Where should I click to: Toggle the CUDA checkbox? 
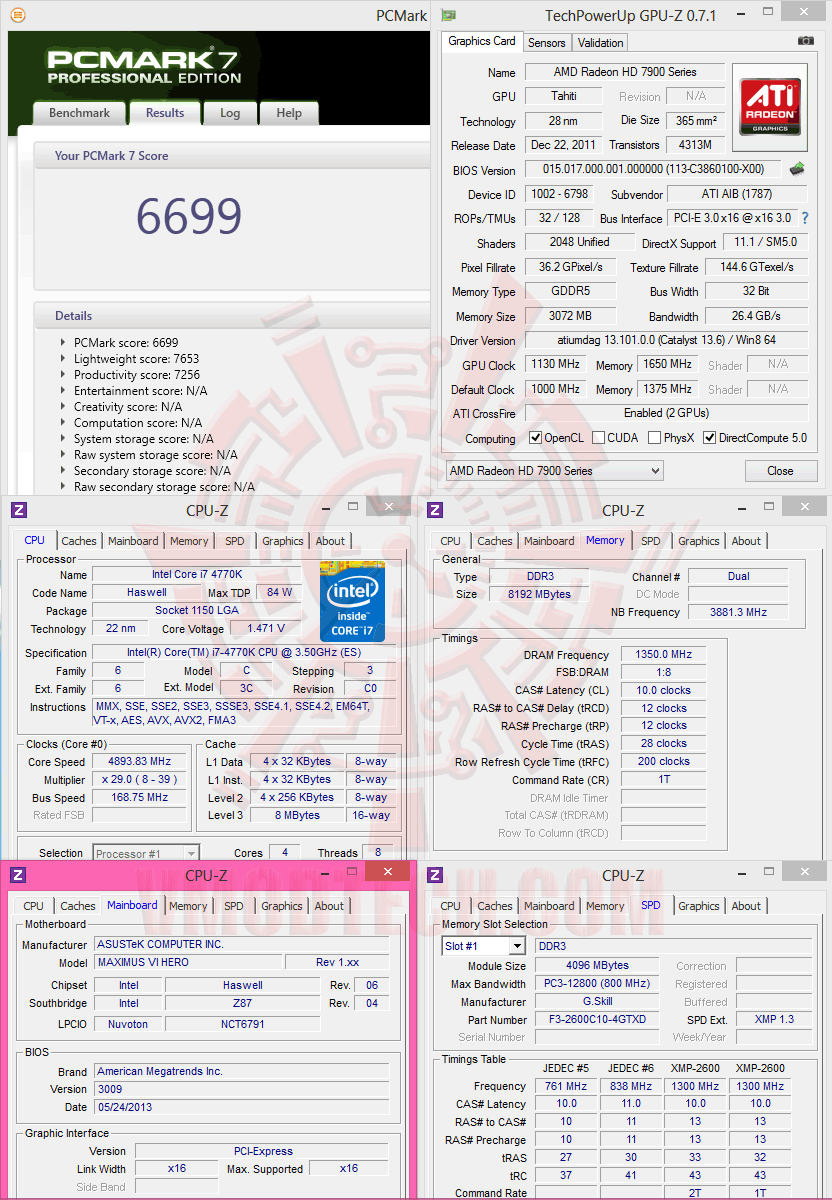coord(599,438)
